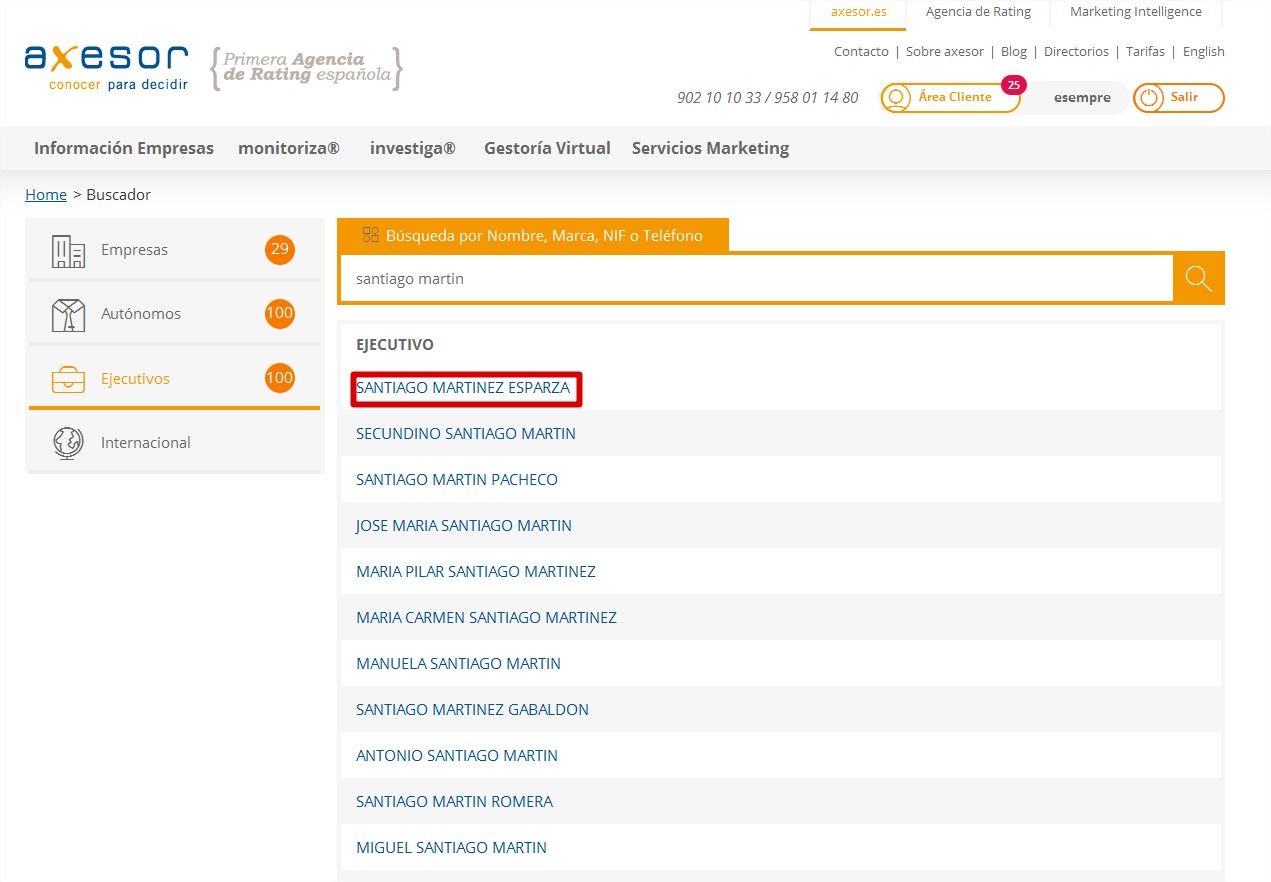
Task: Click the Empresas count badge 29
Action: point(280,250)
